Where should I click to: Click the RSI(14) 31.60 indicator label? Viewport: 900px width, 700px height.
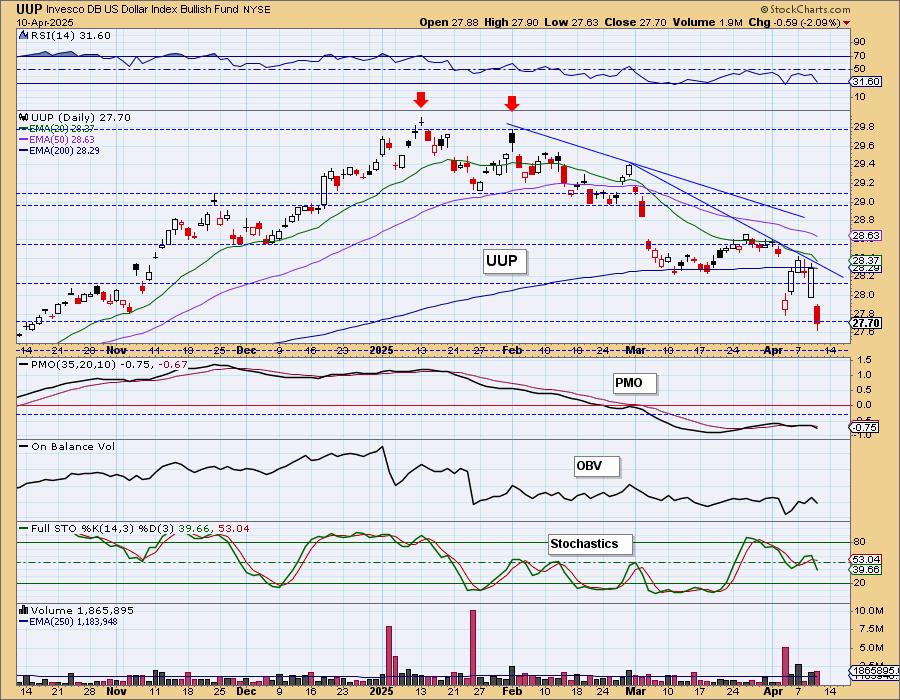tap(71, 35)
